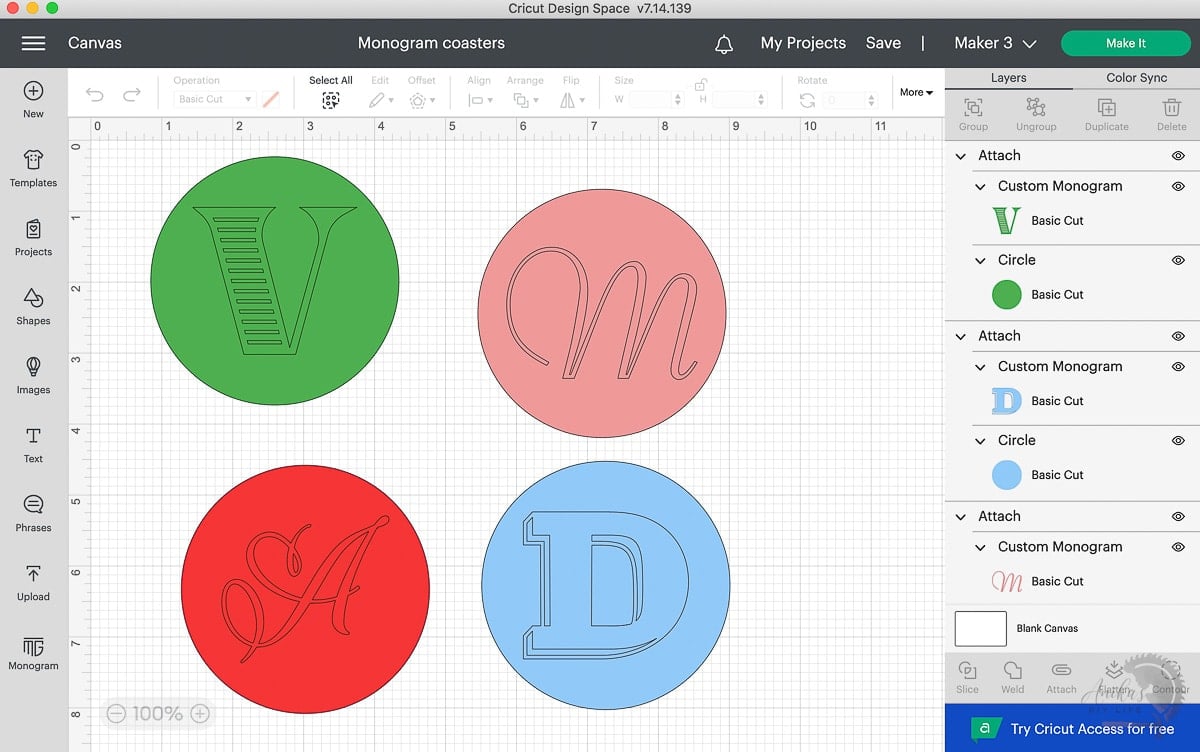Collapse the D Custom Monogram layer

click(x=980, y=367)
